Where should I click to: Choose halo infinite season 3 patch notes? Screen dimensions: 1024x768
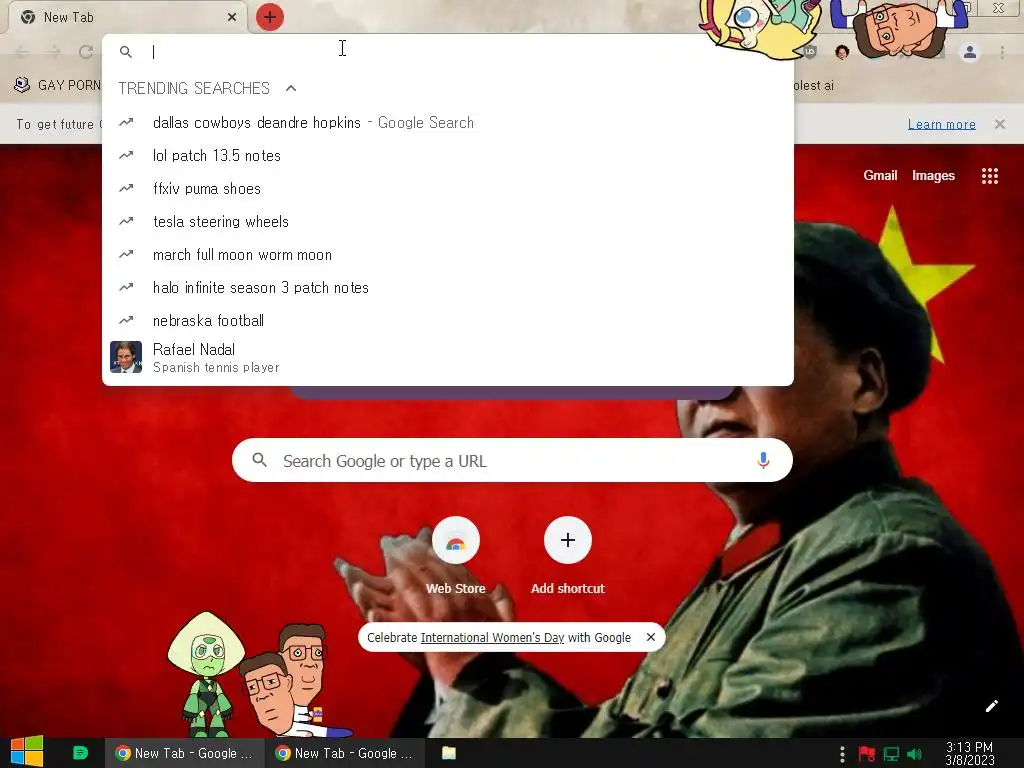tap(448, 287)
